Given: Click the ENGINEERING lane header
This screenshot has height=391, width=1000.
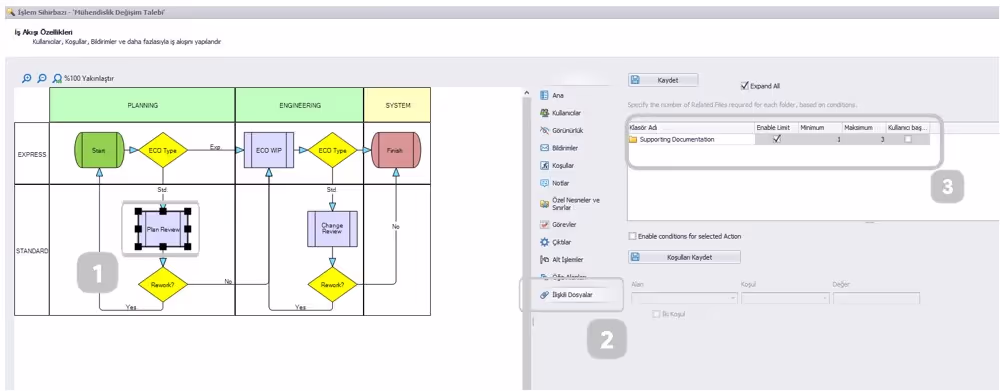Looking at the screenshot, I should [x=299, y=105].
